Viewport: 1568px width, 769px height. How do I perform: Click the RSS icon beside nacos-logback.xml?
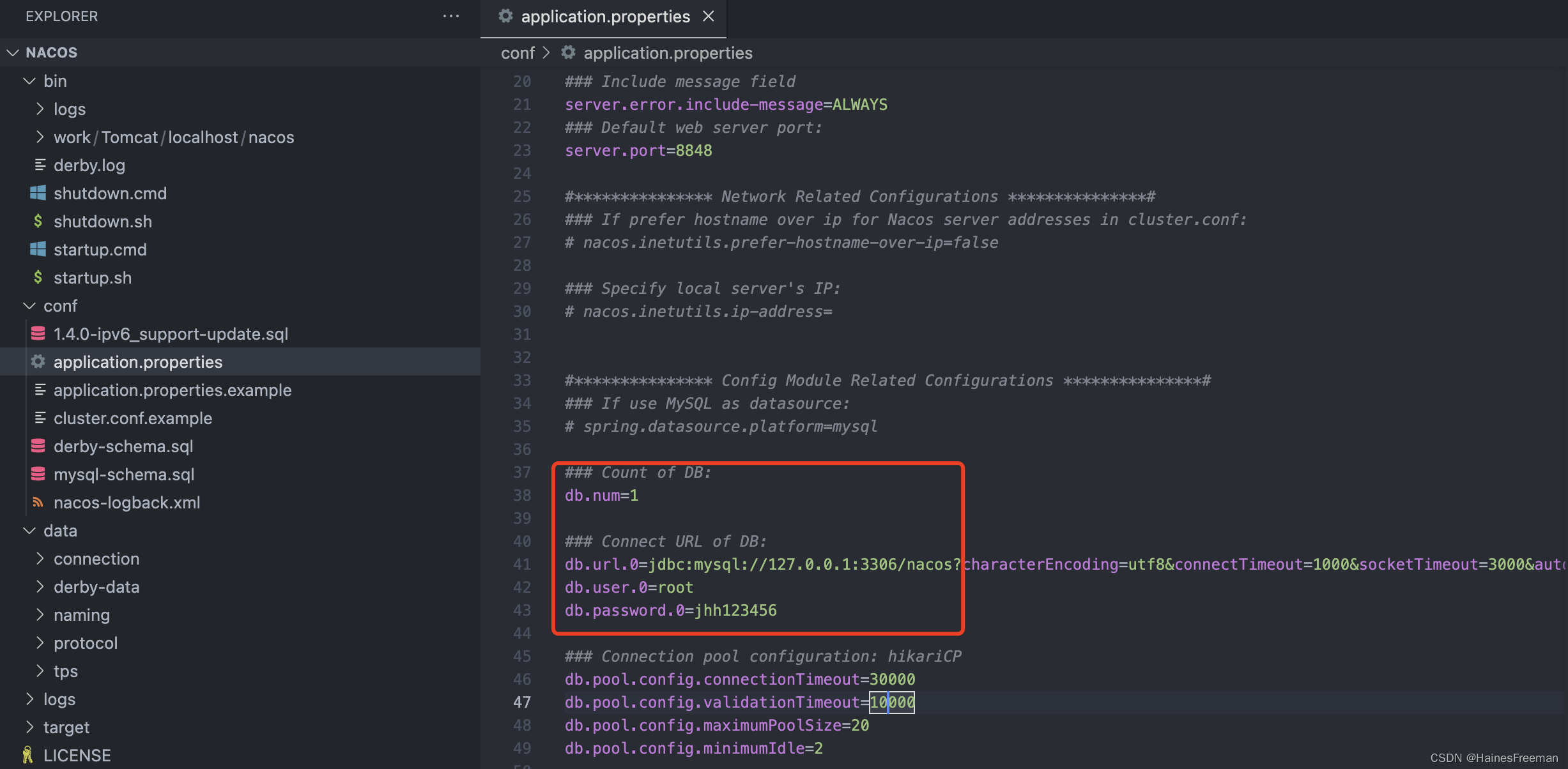coord(38,502)
